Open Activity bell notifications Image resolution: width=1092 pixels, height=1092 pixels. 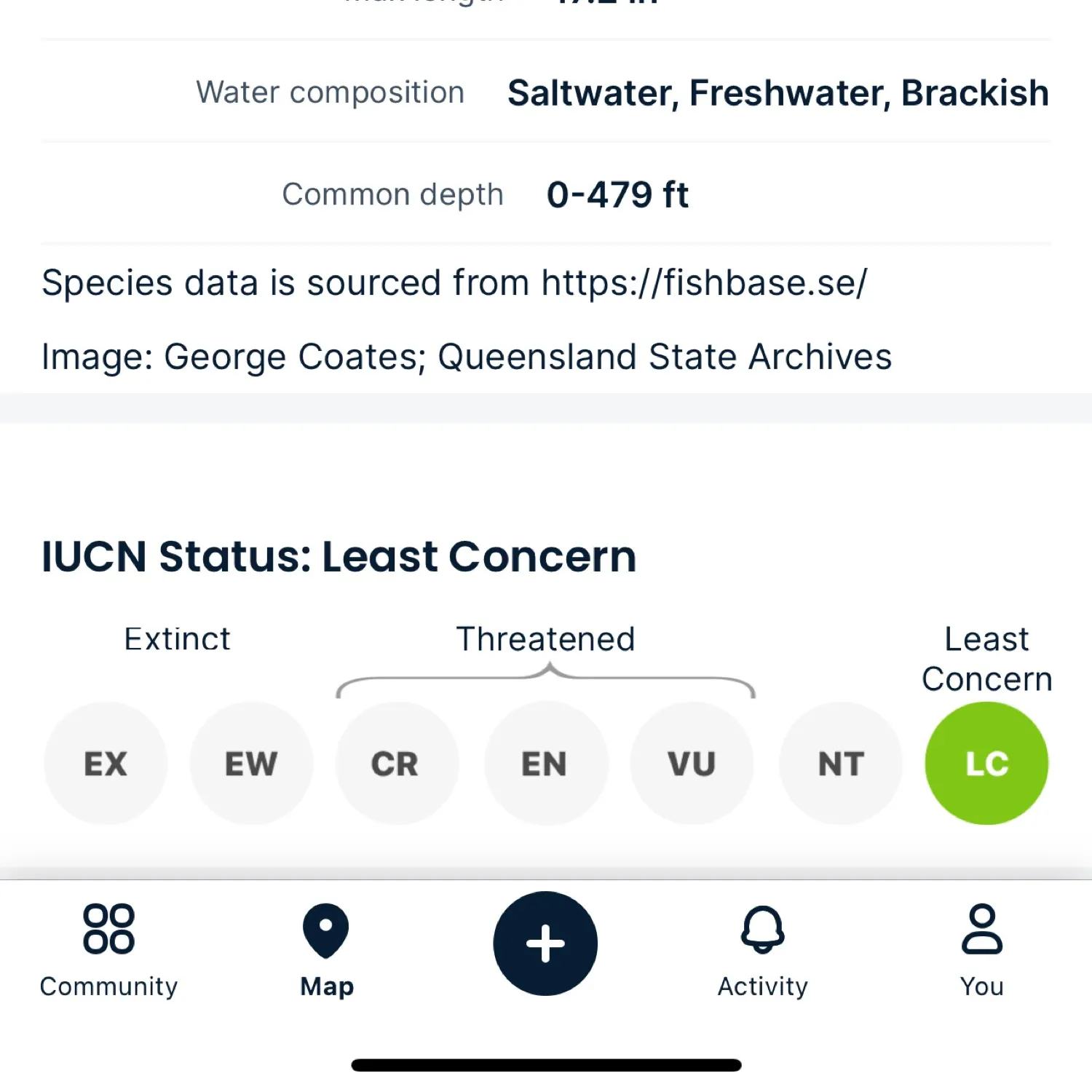click(x=762, y=929)
